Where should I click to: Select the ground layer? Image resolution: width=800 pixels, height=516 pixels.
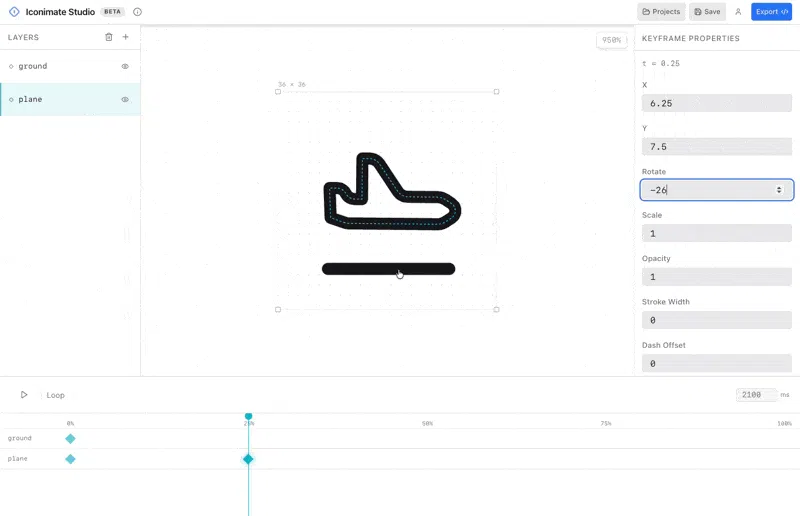point(70,66)
